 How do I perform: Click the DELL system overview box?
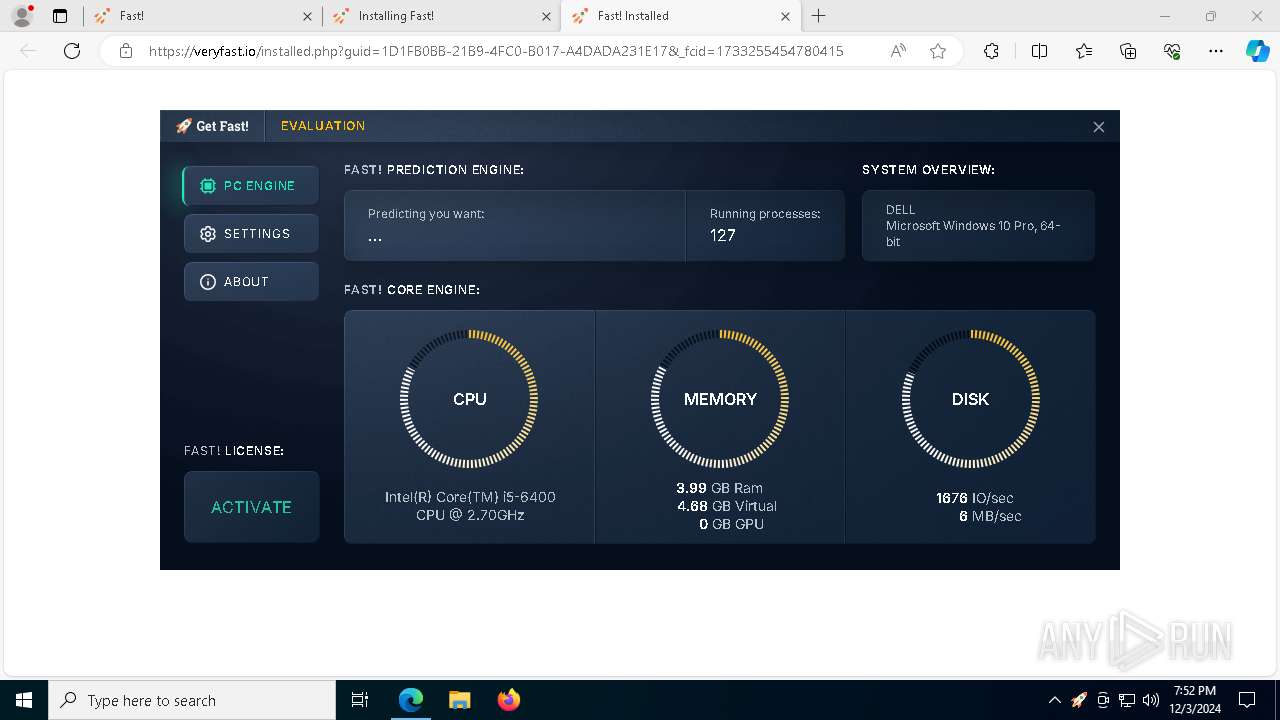tap(978, 226)
